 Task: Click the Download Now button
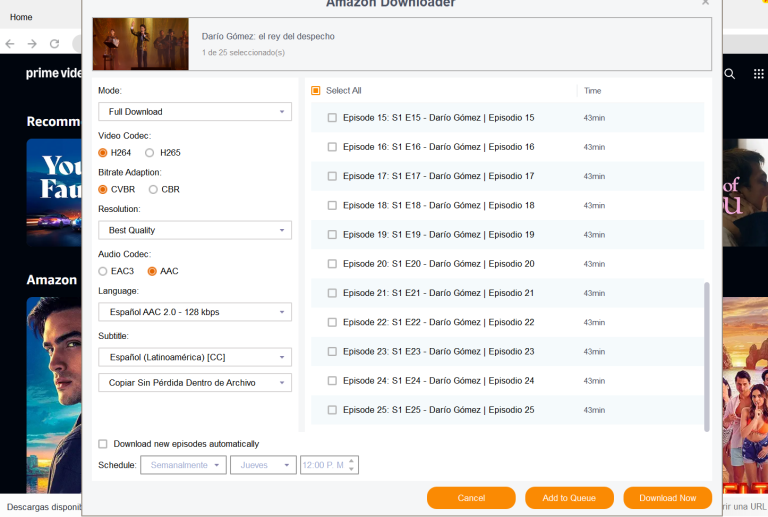667,498
